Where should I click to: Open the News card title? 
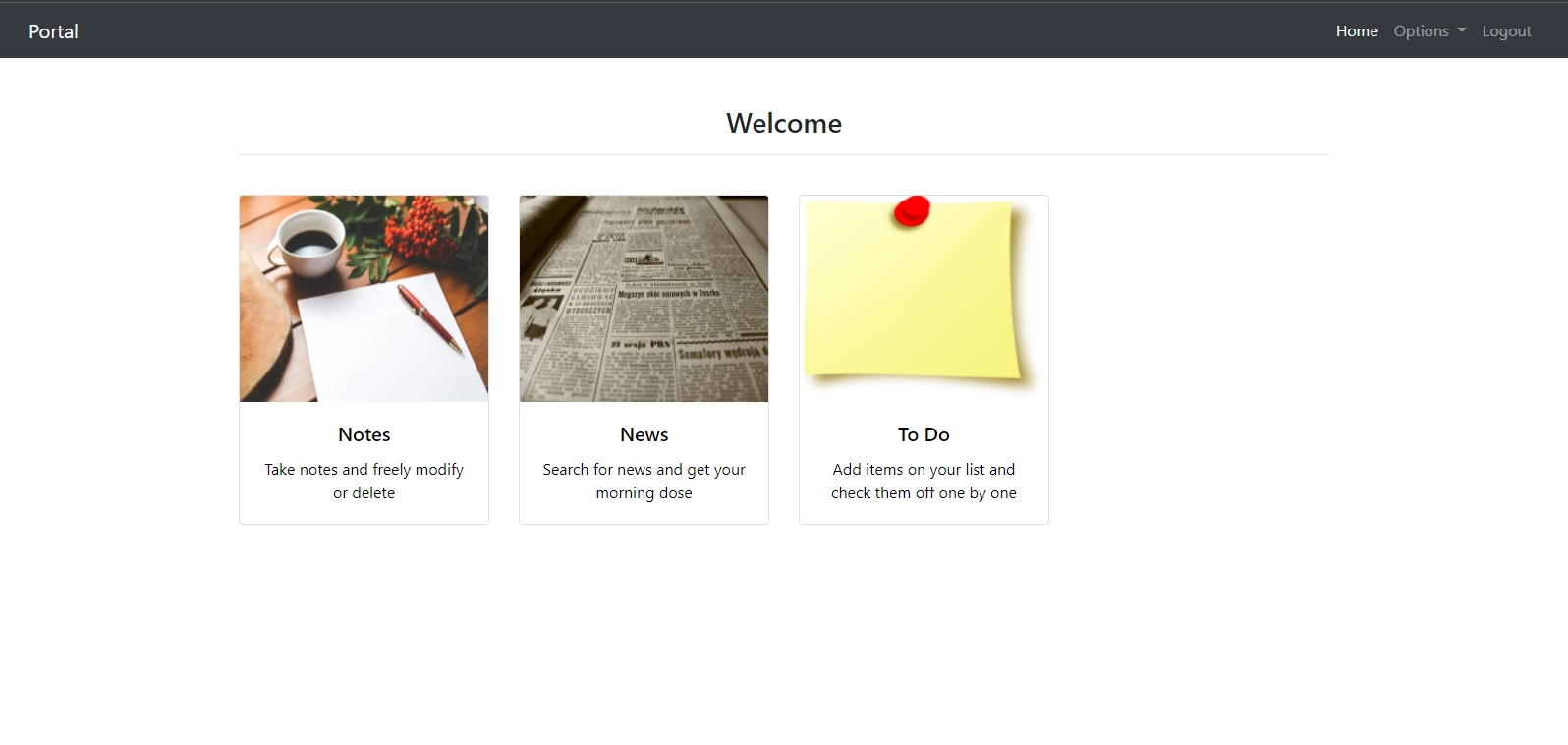tap(644, 434)
